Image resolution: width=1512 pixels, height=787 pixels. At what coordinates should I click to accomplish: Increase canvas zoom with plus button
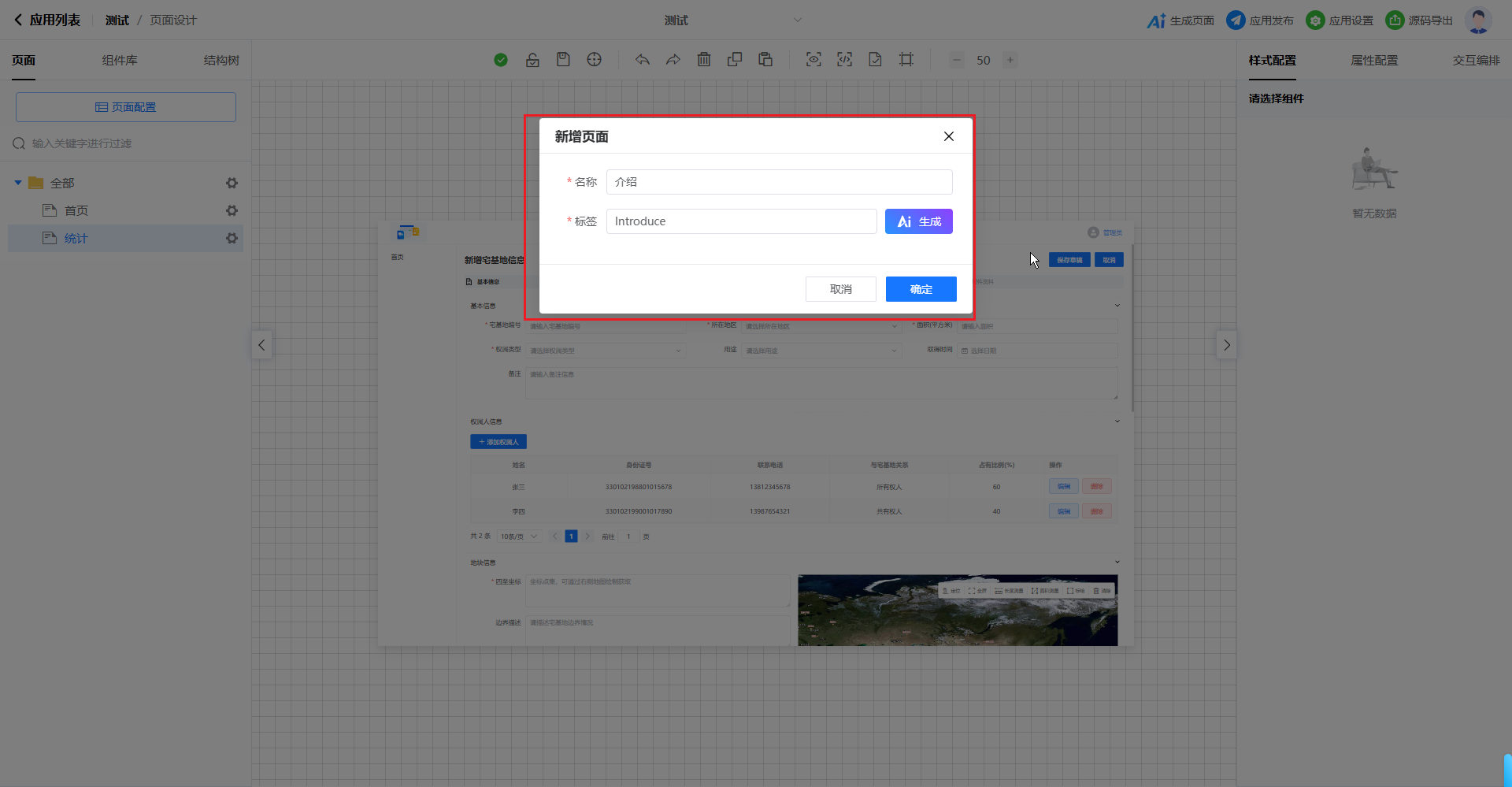[x=1010, y=60]
